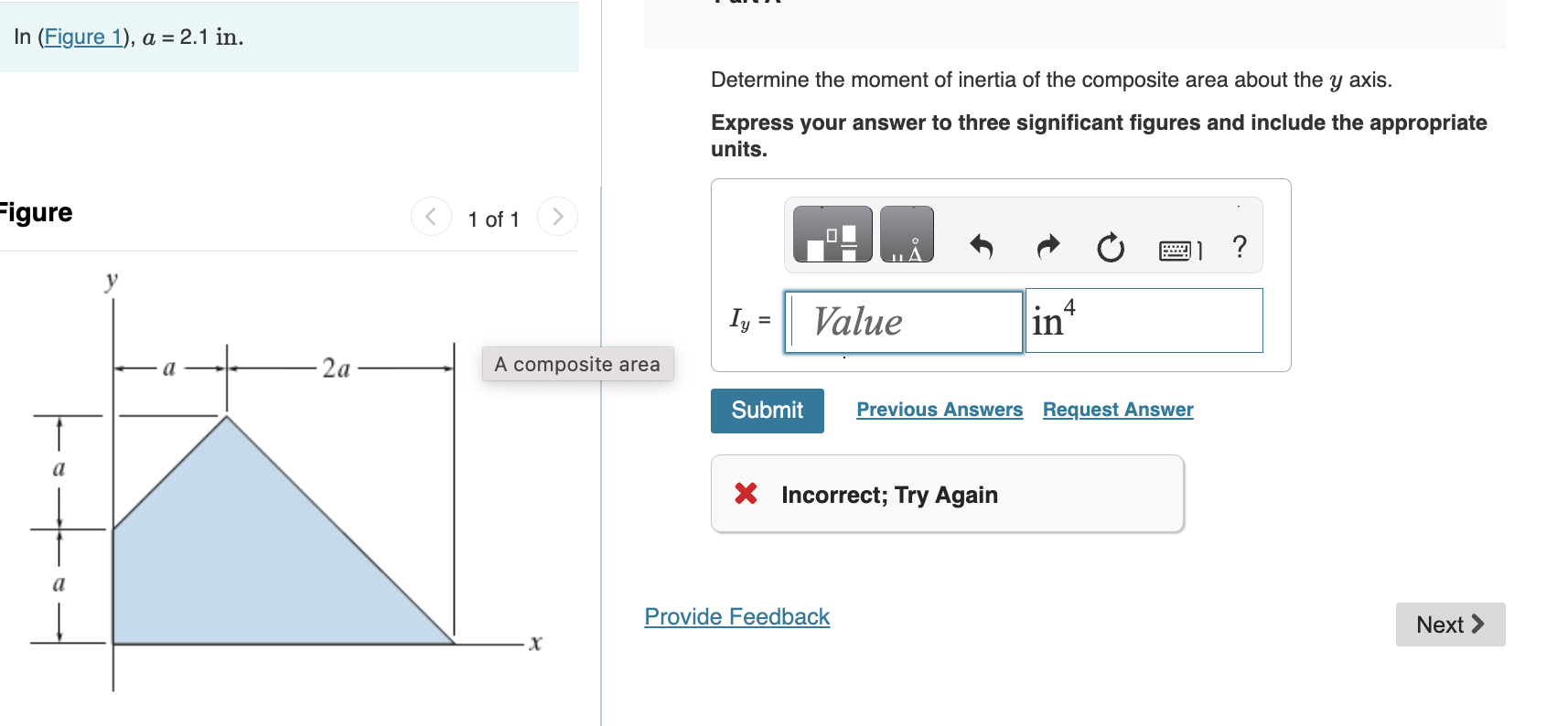Image resolution: width=1568 pixels, height=726 pixels.
Task: Open the math templates symbol palette
Action: coord(830,233)
